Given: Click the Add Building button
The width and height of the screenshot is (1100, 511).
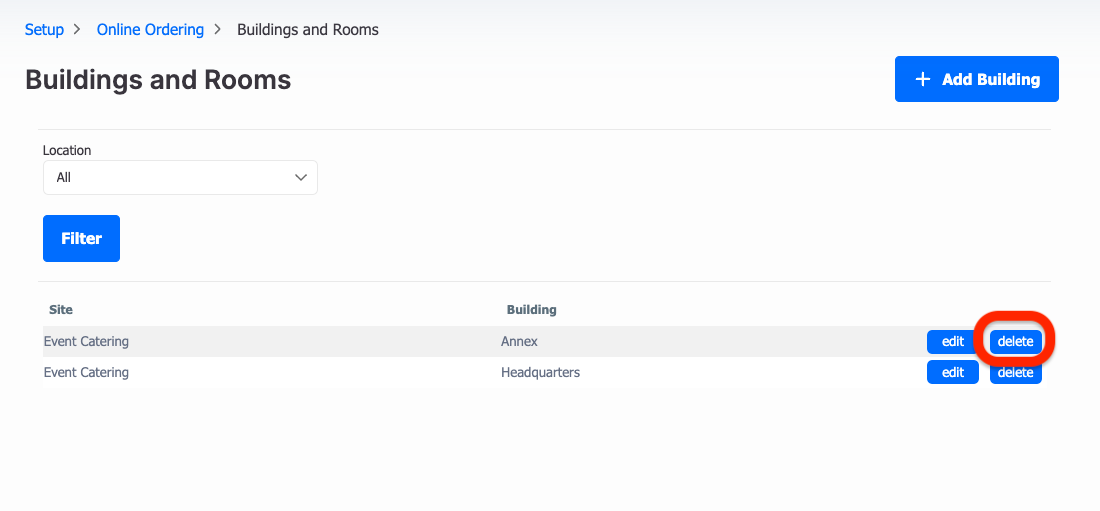Looking at the screenshot, I should tap(977, 79).
